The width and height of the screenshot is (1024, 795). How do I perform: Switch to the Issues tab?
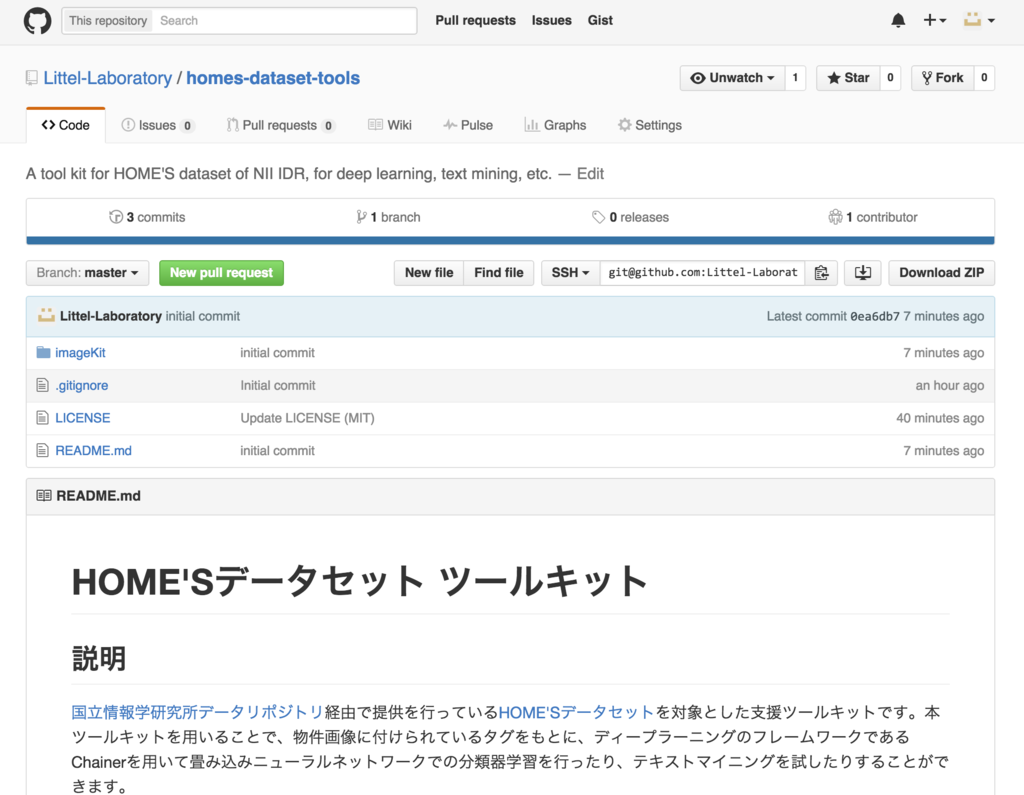157,125
